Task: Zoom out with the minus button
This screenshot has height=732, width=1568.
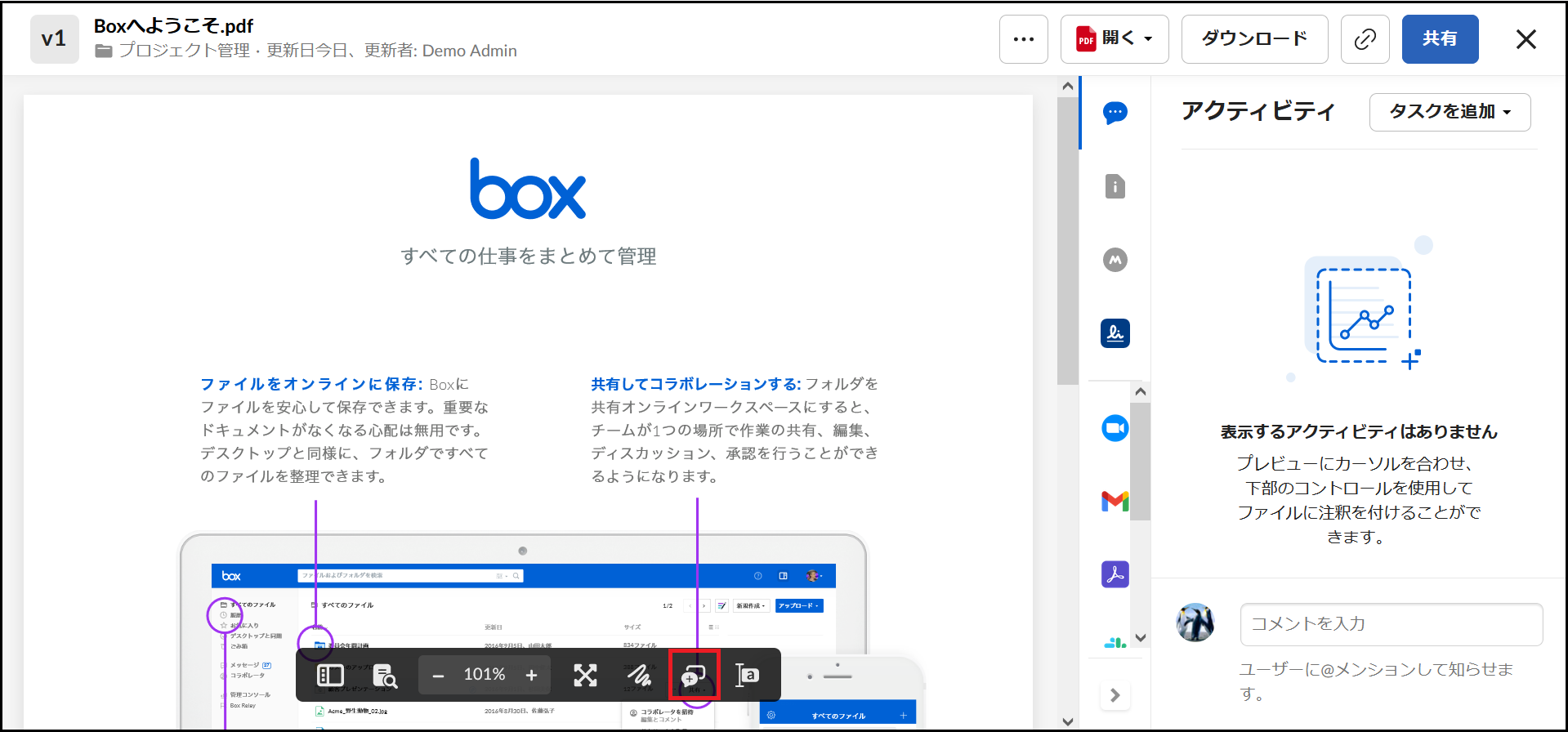Action: 438,675
